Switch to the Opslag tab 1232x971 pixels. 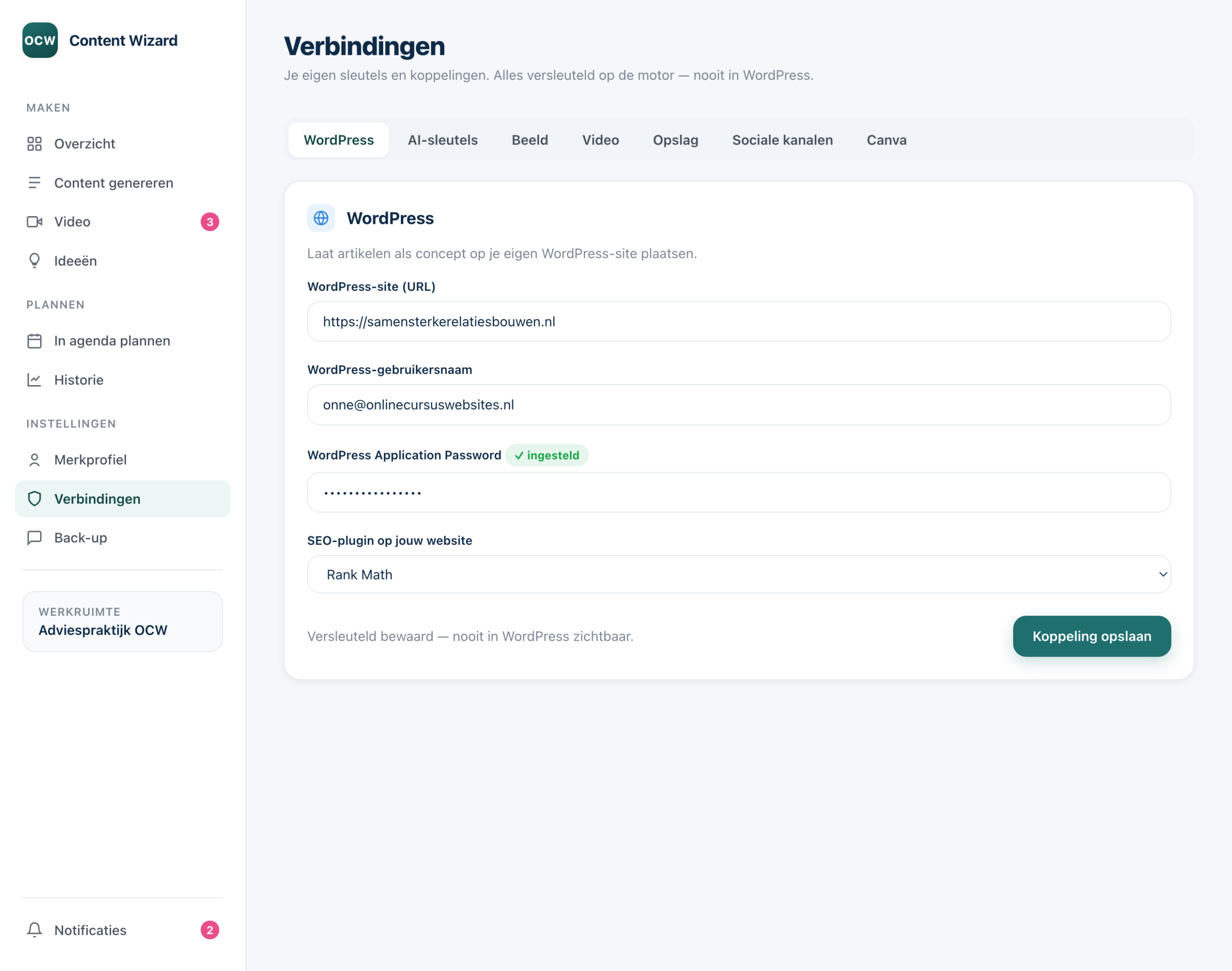click(675, 140)
